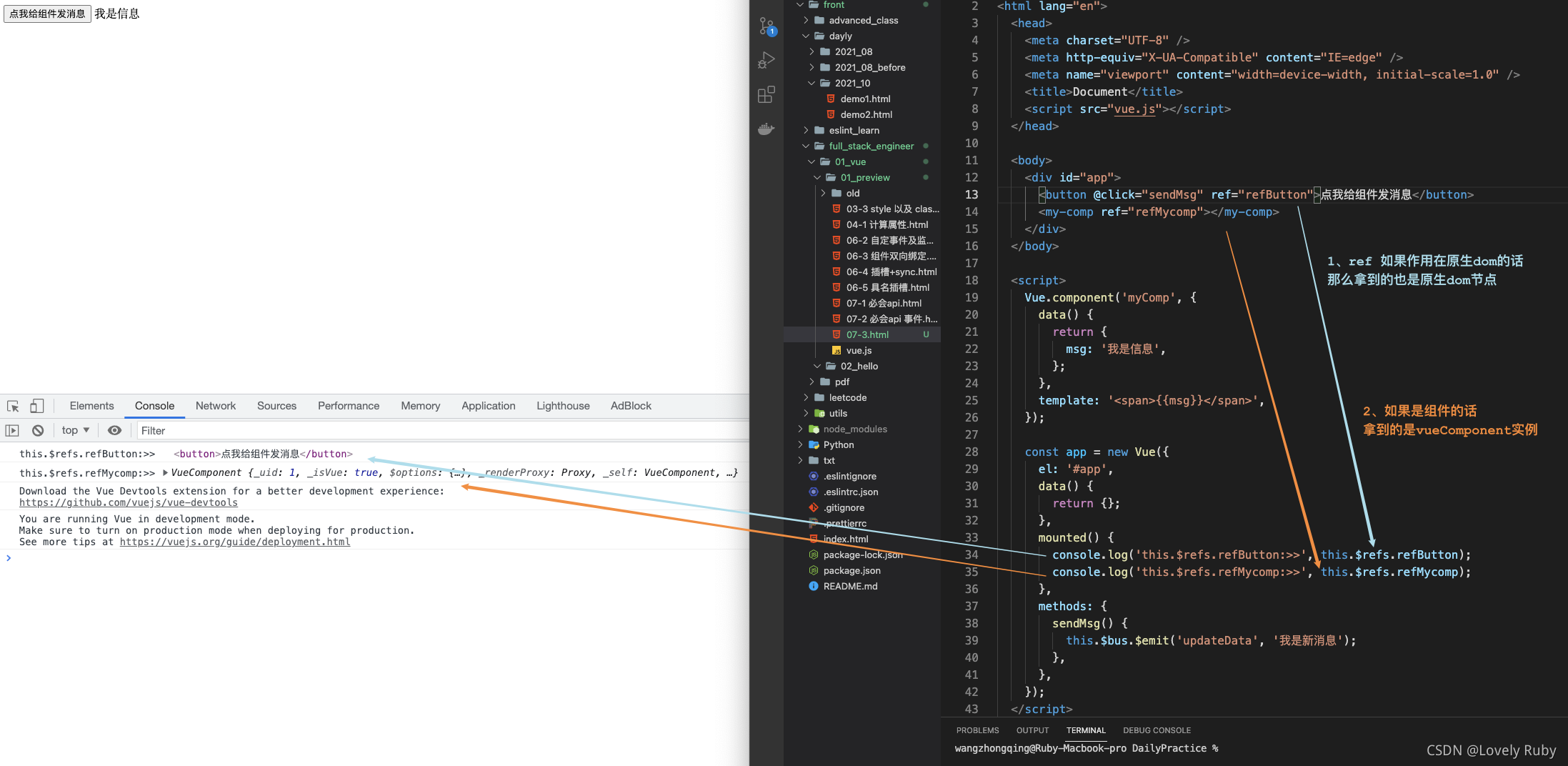Switch to the Sources tab
Image resolution: width=1568 pixels, height=766 pixels.
276,406
